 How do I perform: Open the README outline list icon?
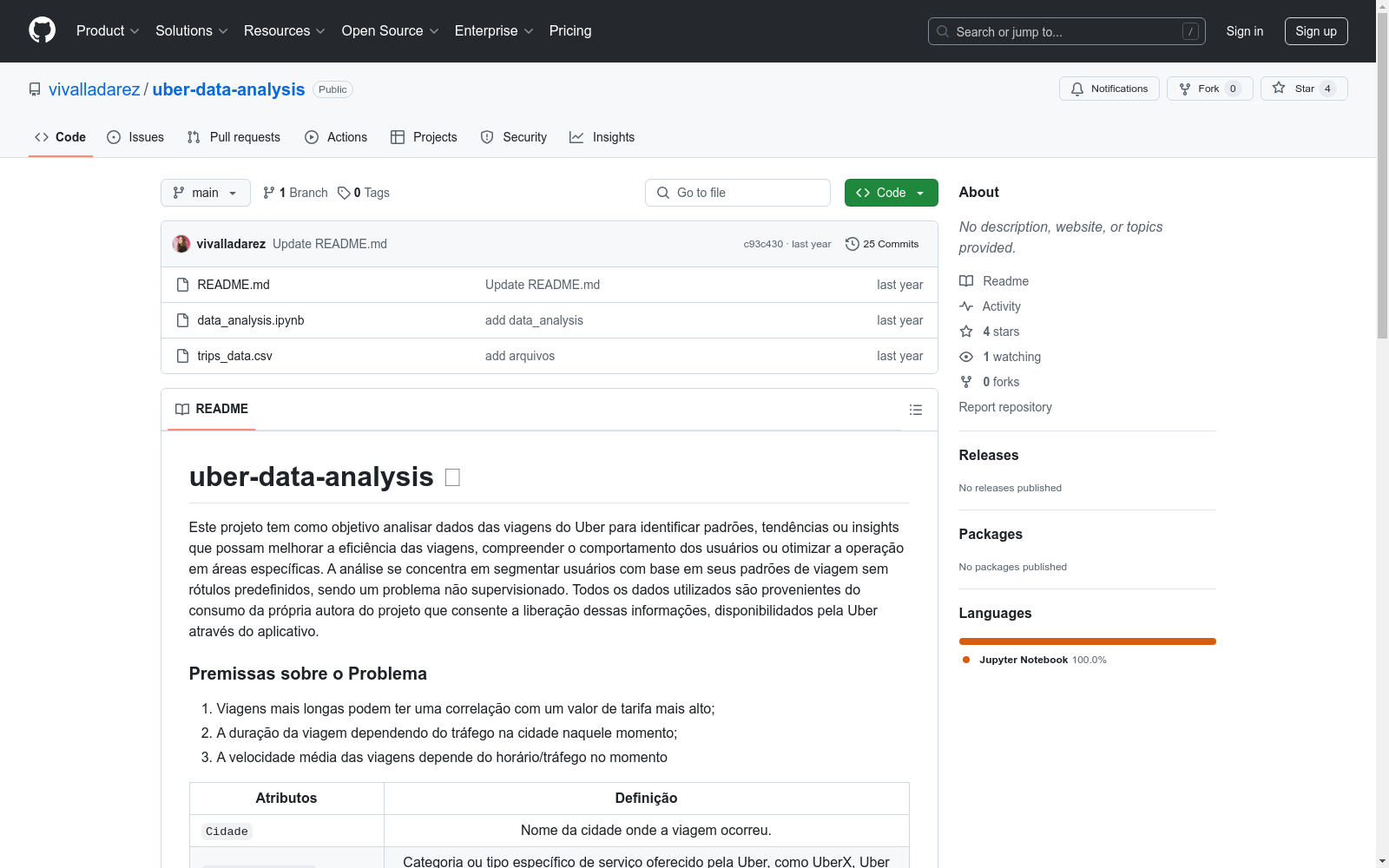[916, 410]
